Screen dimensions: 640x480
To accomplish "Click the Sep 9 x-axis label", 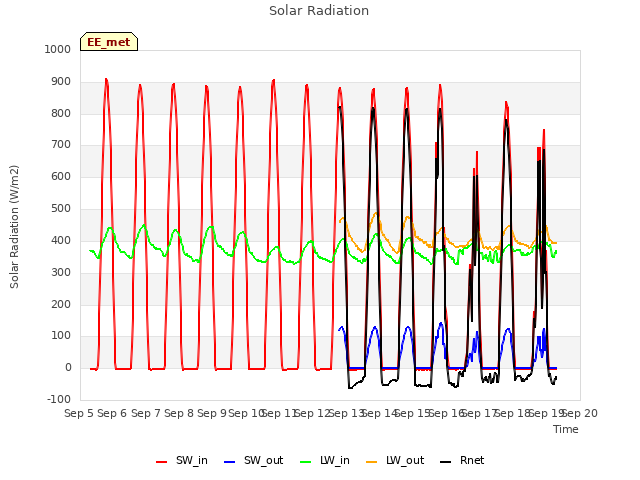I will [212, 413].
